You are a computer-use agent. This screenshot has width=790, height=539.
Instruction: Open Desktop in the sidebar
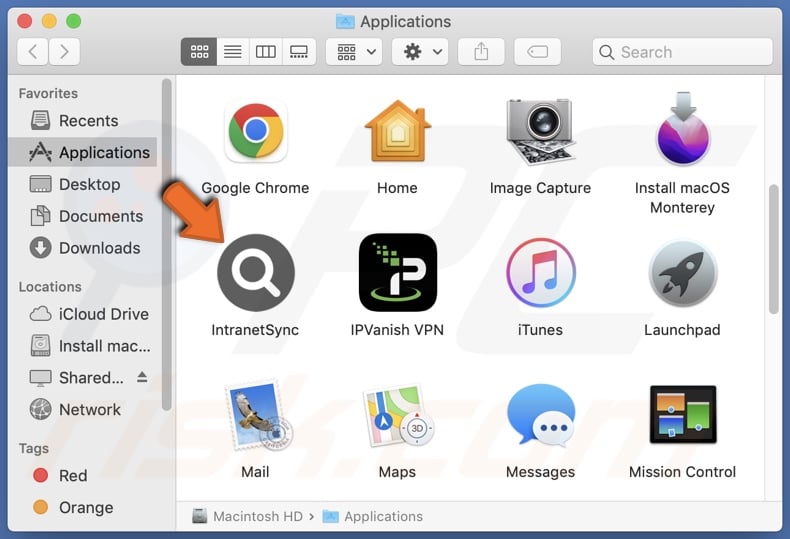click(83, 184)
